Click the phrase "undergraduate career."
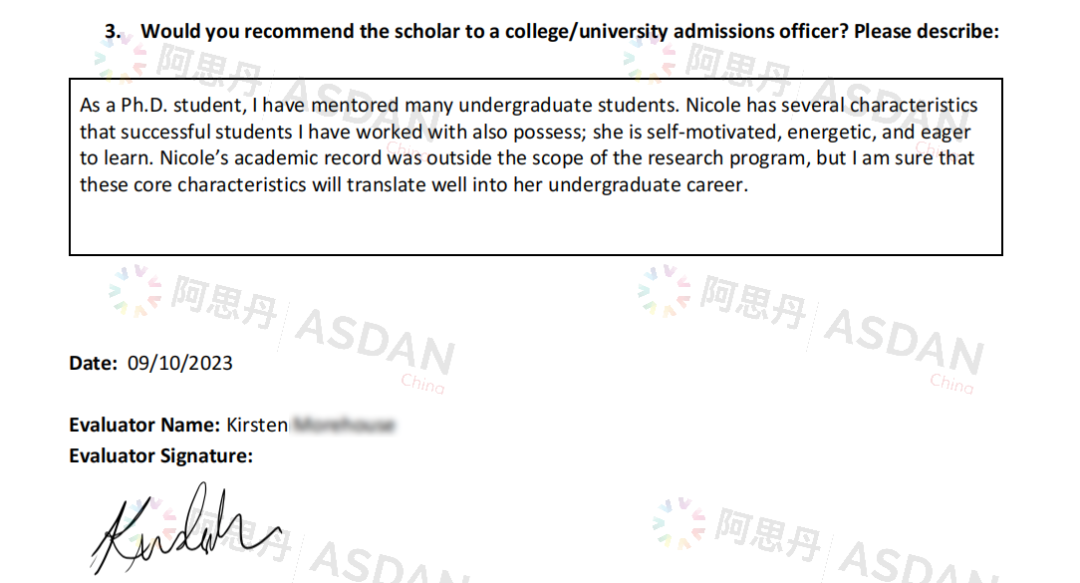 point(648,185)
